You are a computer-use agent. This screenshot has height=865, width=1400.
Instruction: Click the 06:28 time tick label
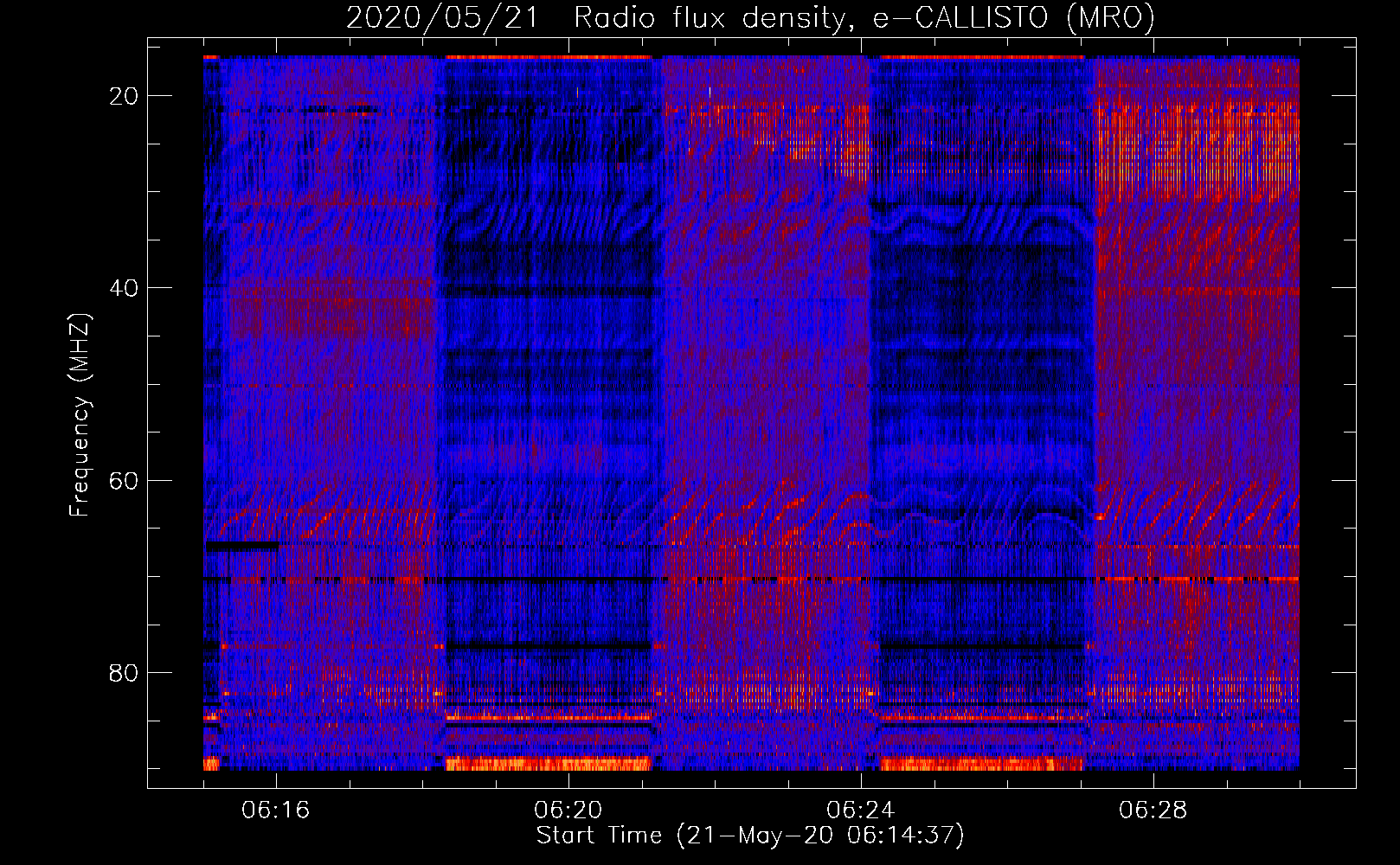coord(1153,811)
